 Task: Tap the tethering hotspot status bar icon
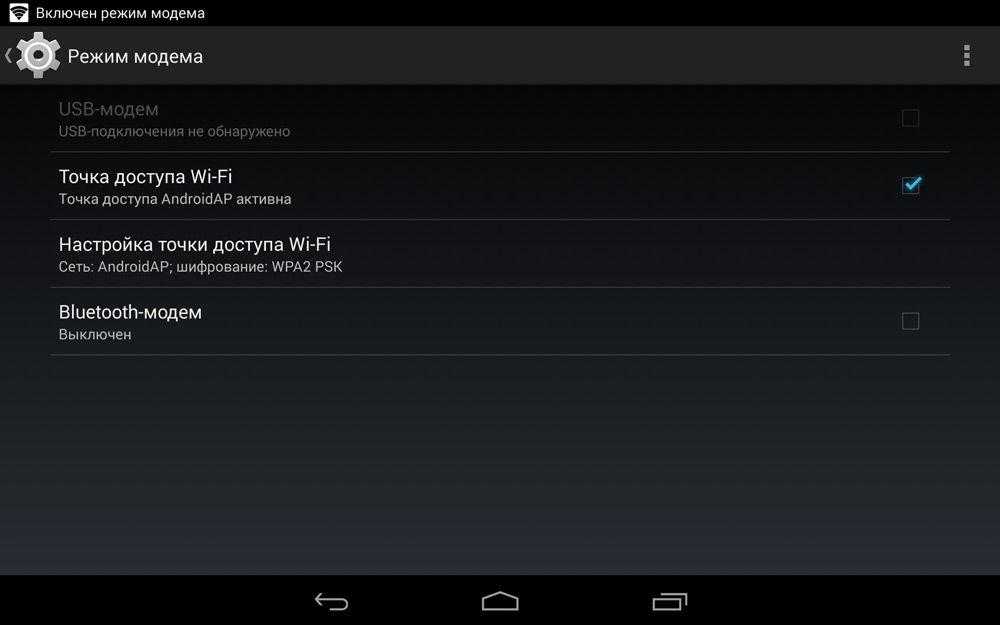pos(18,12)
